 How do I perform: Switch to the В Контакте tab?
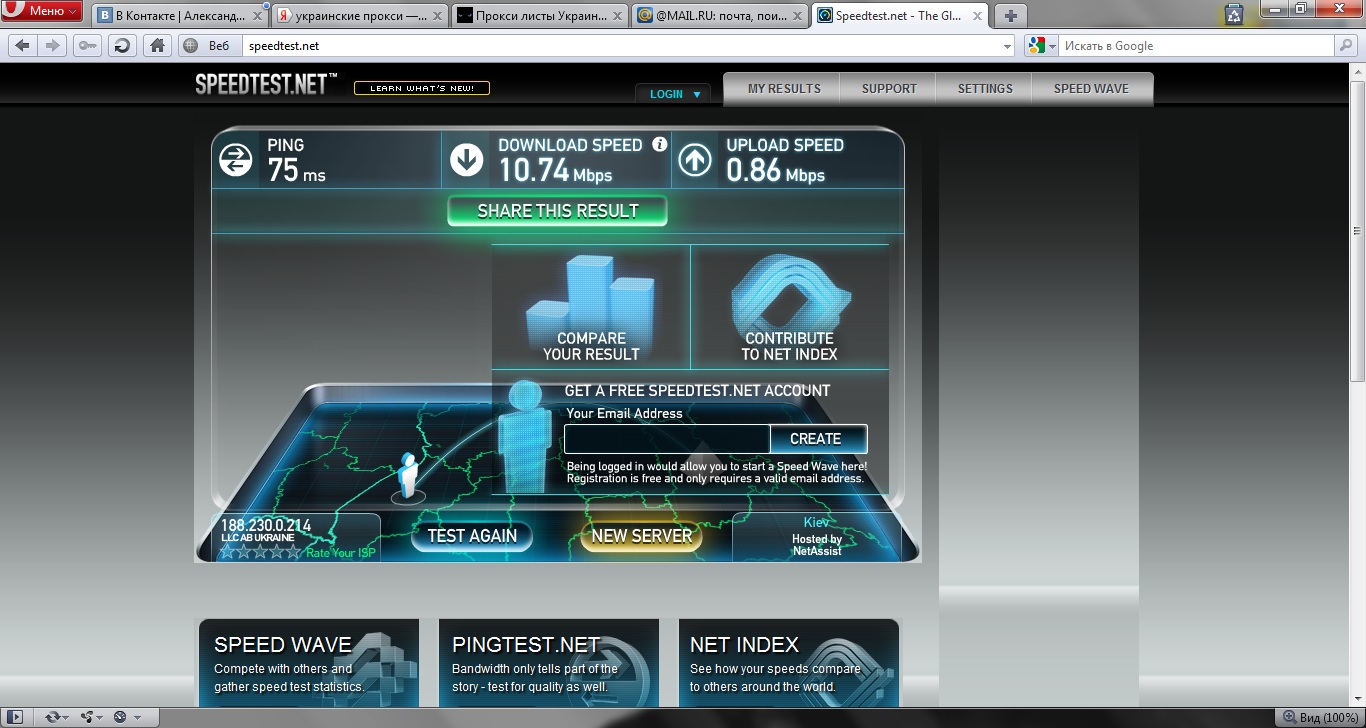click(x=178, y=16)
